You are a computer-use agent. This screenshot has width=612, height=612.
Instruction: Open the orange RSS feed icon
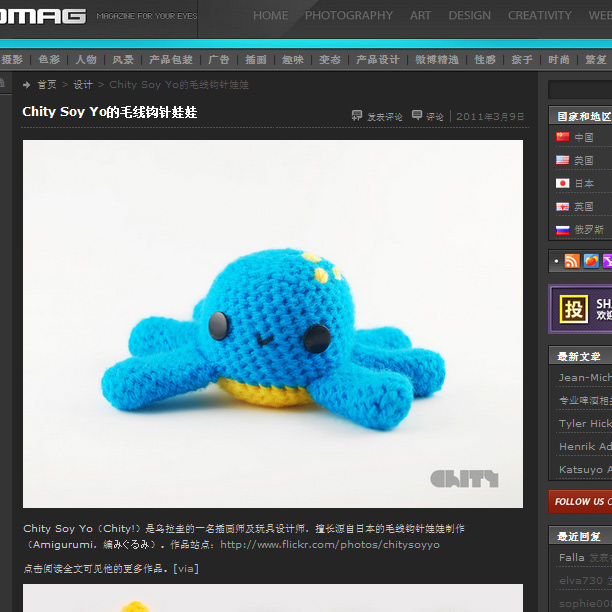[x=572, y=261]
